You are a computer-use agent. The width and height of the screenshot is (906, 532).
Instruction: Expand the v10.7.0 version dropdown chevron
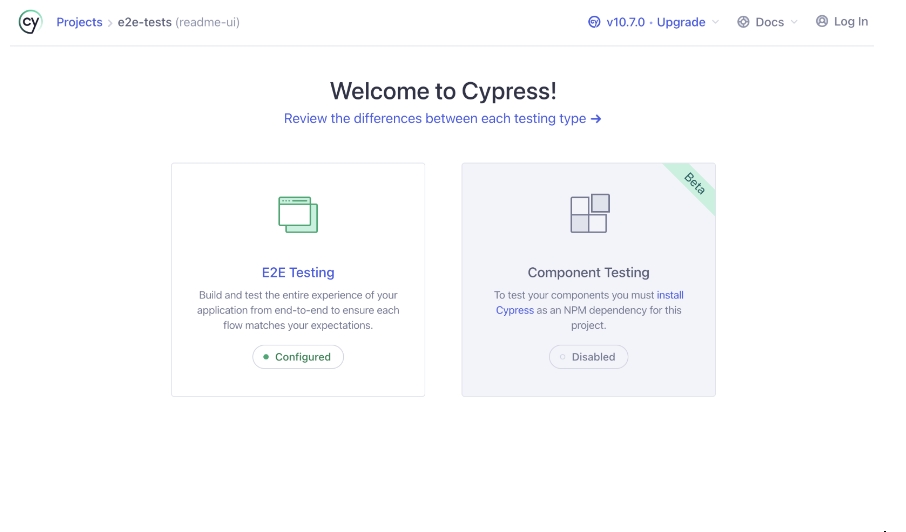(715, 22)
